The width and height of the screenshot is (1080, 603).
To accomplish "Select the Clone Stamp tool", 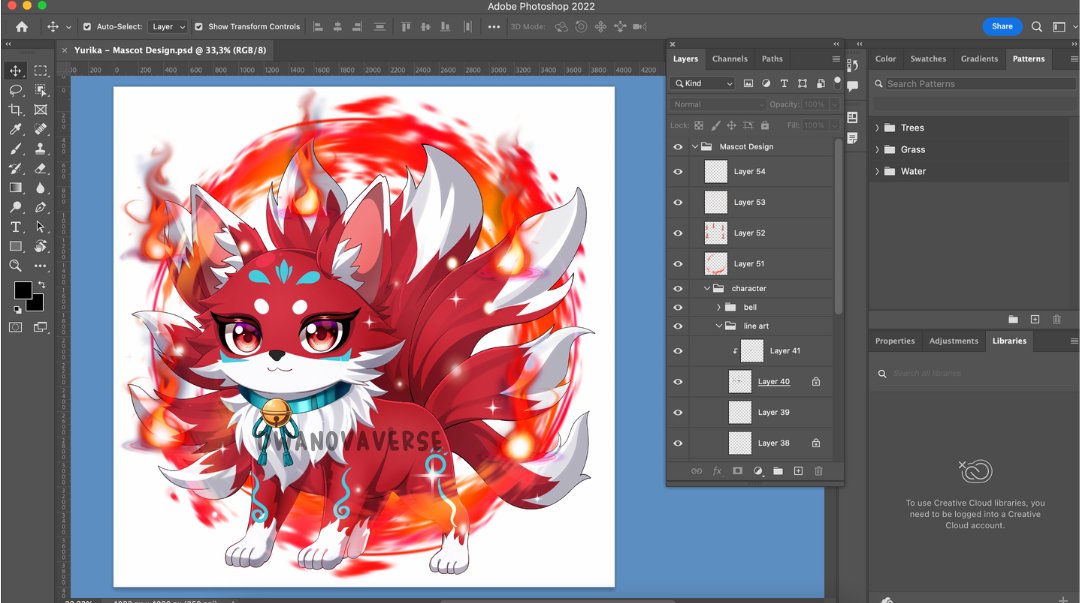I will 41,149.
